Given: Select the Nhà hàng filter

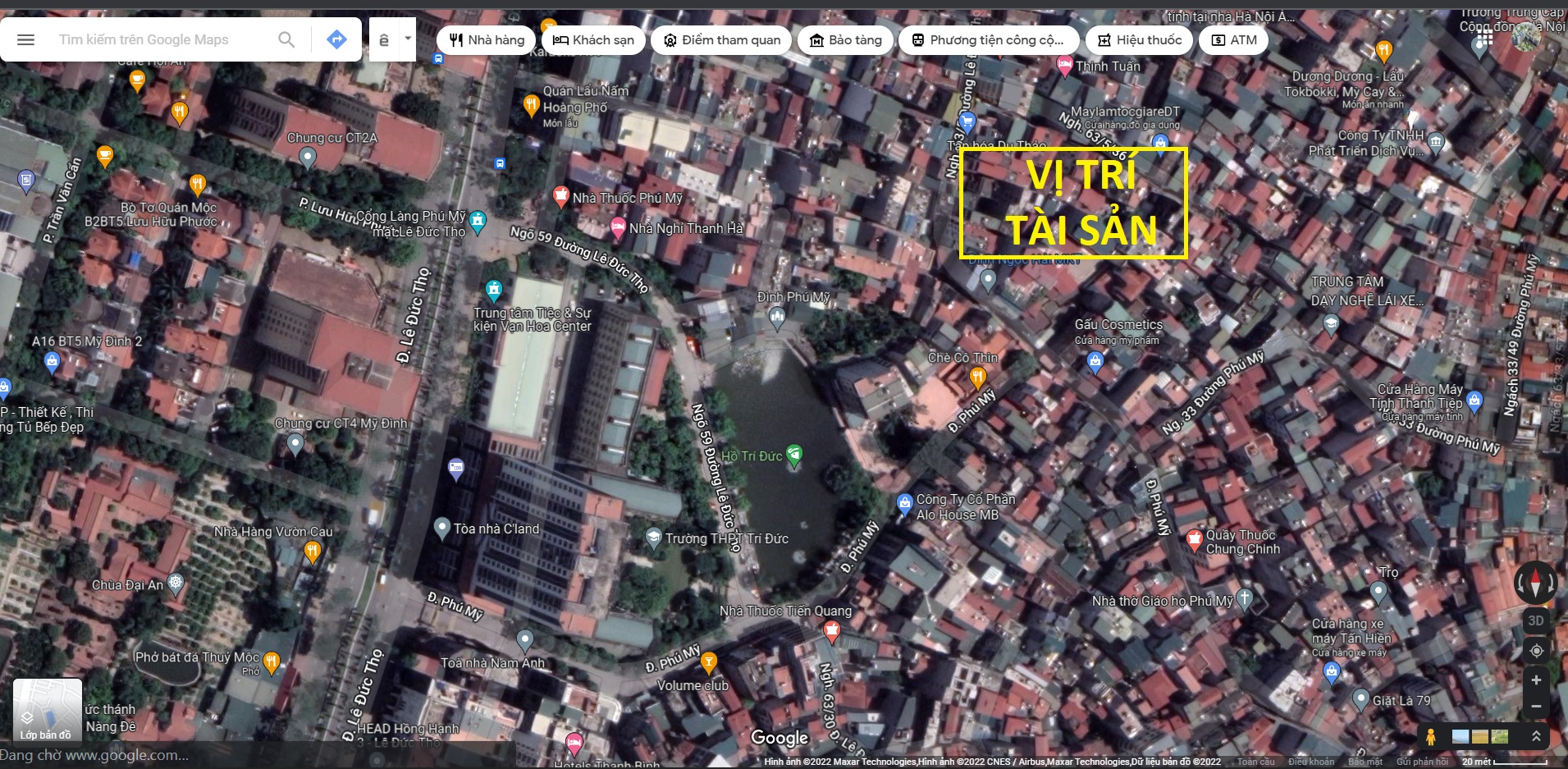Looking at the screenshot, I should click(485, 39).
